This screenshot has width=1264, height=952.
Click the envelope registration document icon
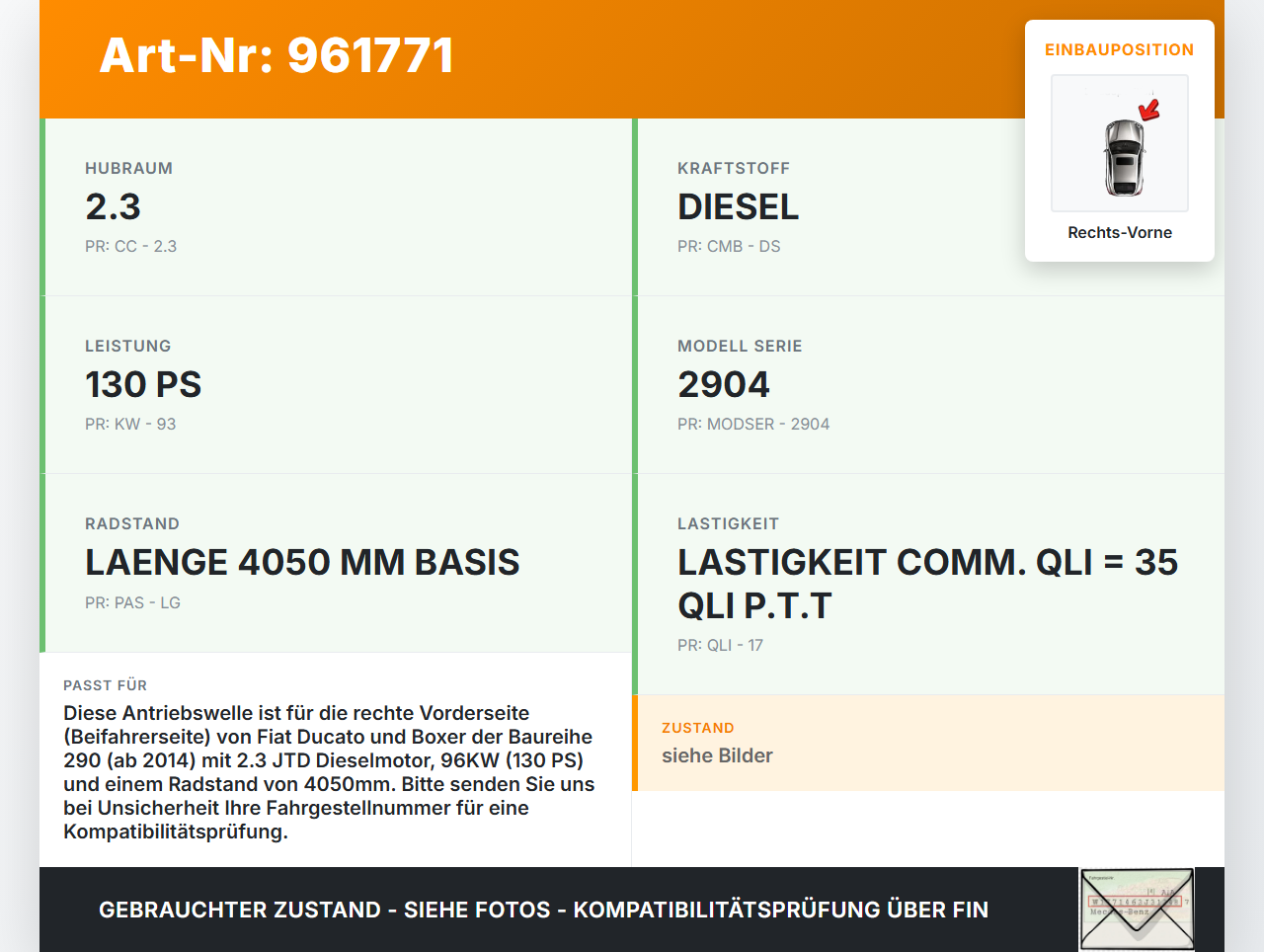point(1137,910)
